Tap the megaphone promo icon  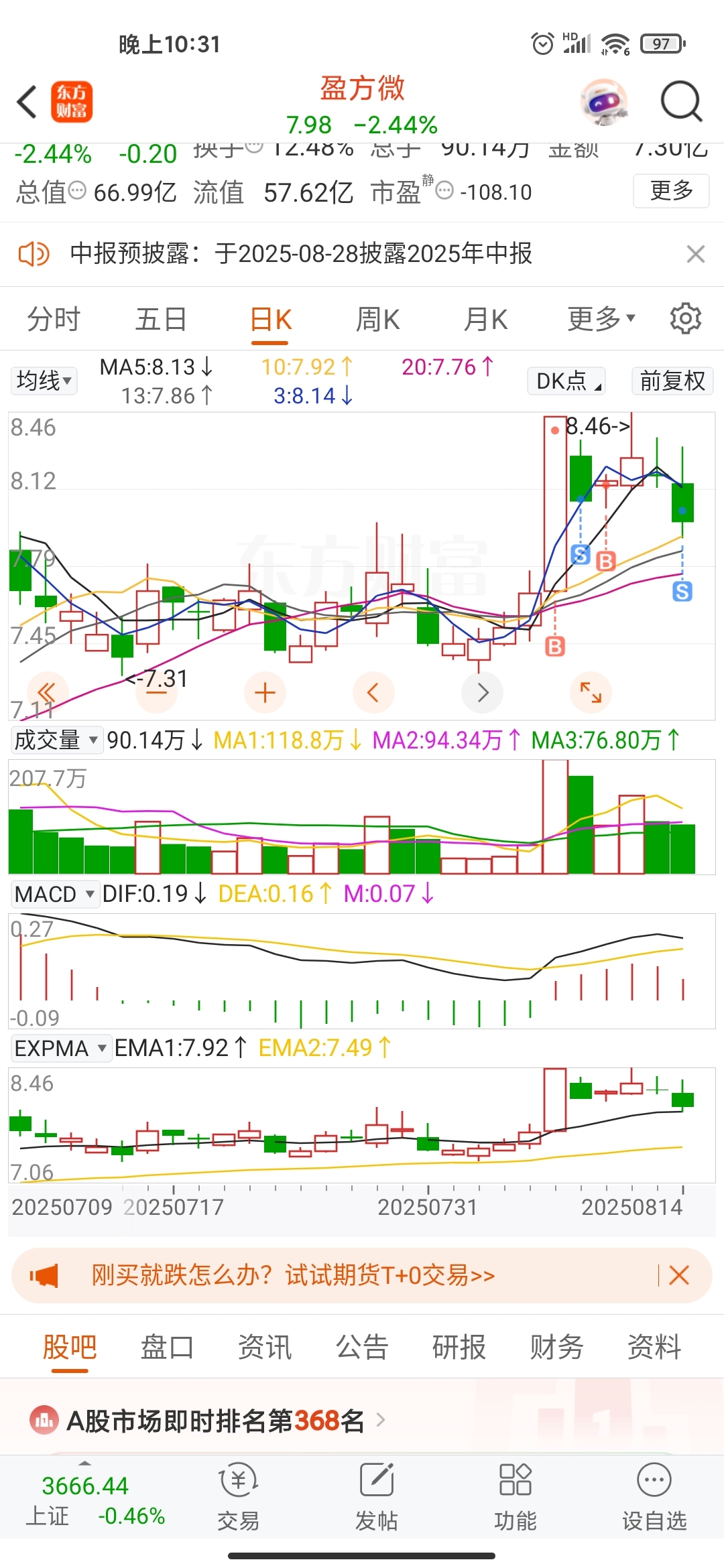(44, 1275)
